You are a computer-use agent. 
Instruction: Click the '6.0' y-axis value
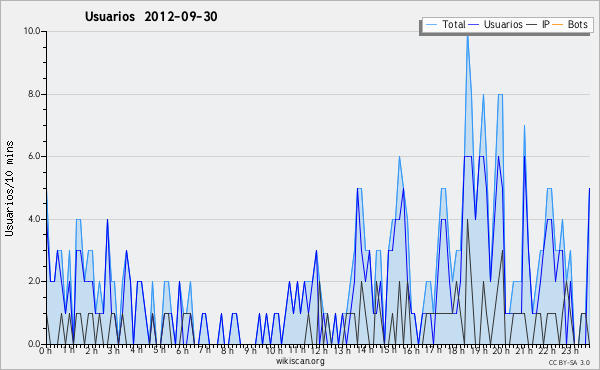point(34,156)
